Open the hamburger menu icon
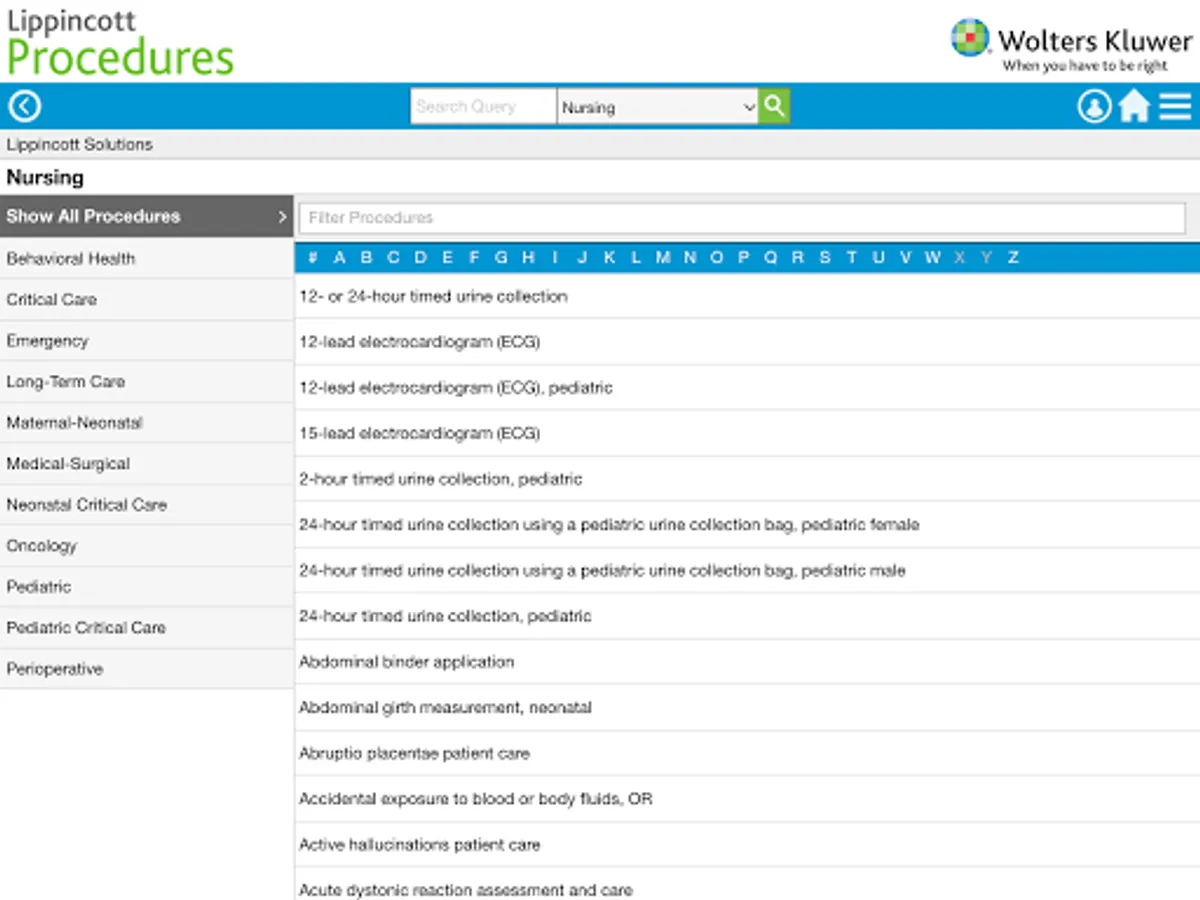The width and height of the screenshot is (1200, 900). [1175, 106]
